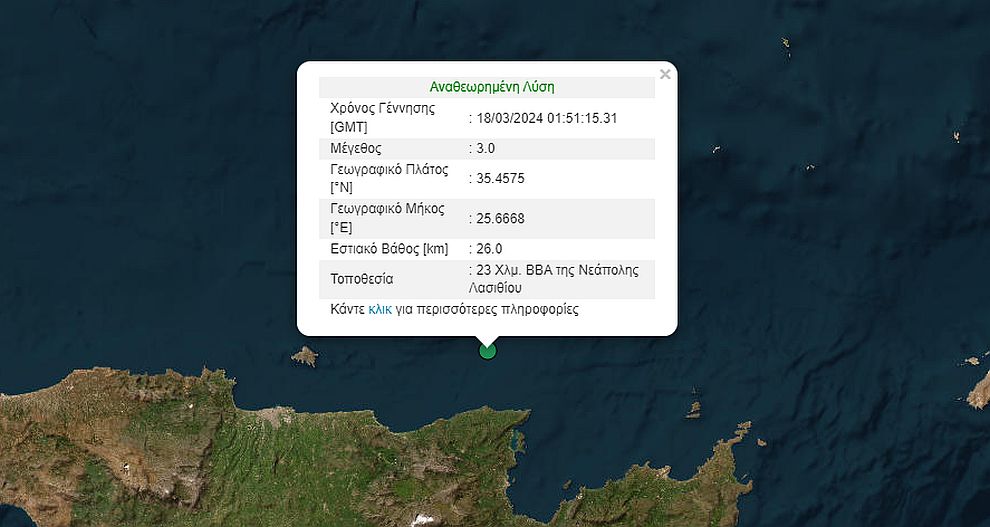Viewport: 990px width, 527px height.
Task: Click the small island in the top-right sea
Action: coord(785,44)
